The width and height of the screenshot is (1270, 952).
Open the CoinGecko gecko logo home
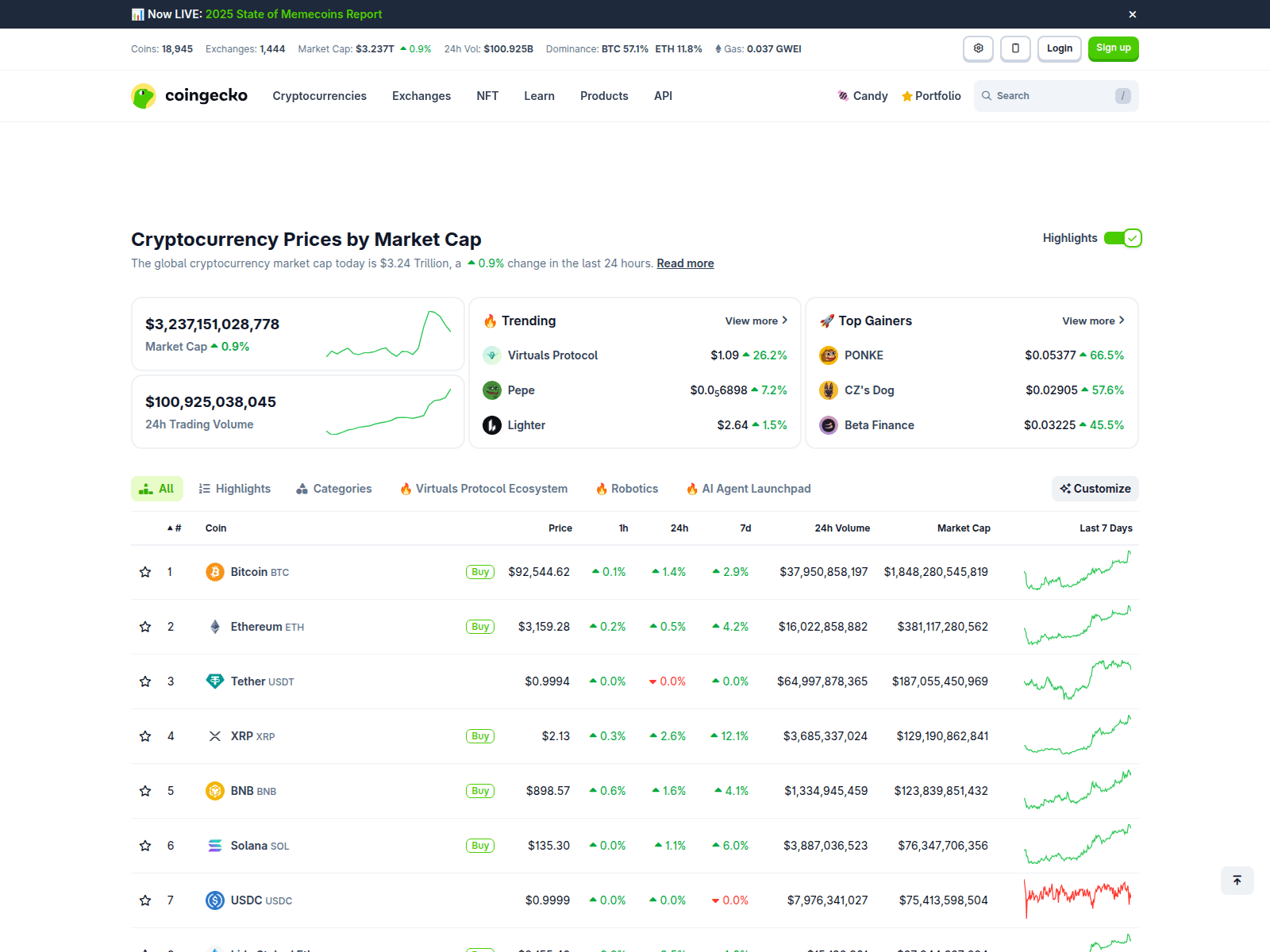click(x=189, y=96)
